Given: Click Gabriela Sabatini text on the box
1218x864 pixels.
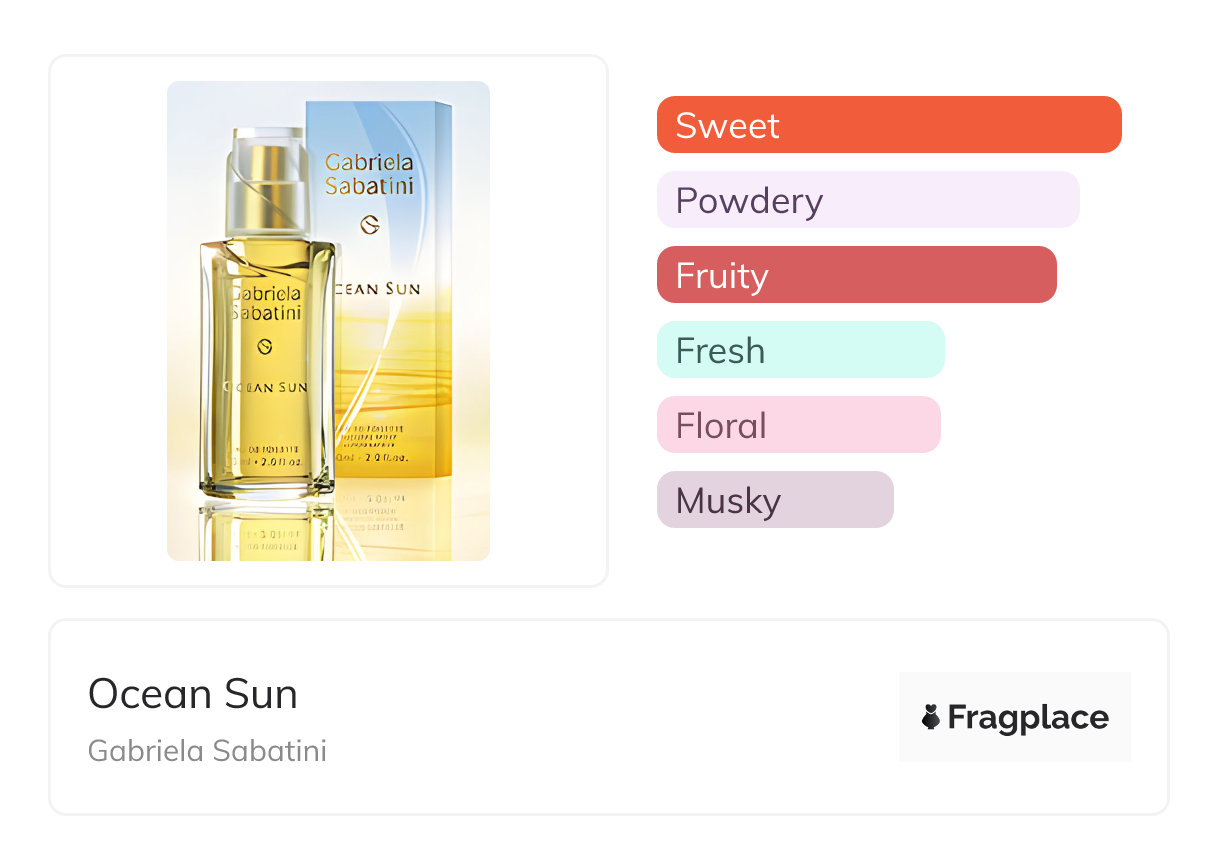Looking at the screenshot, I should (x=369, y=173).
